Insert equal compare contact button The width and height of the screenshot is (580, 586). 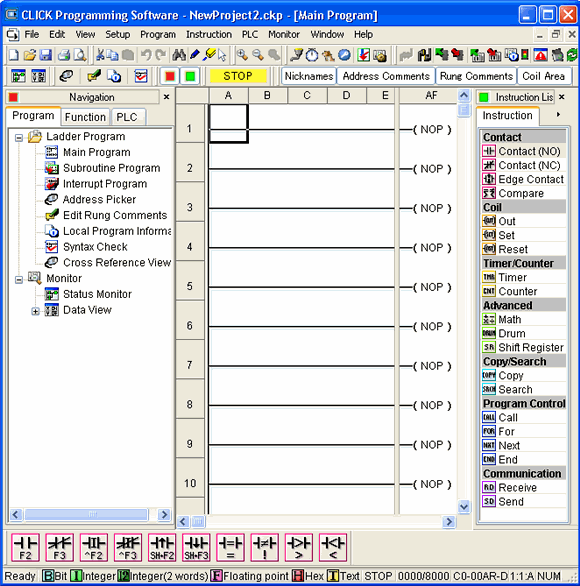point(231,548)
